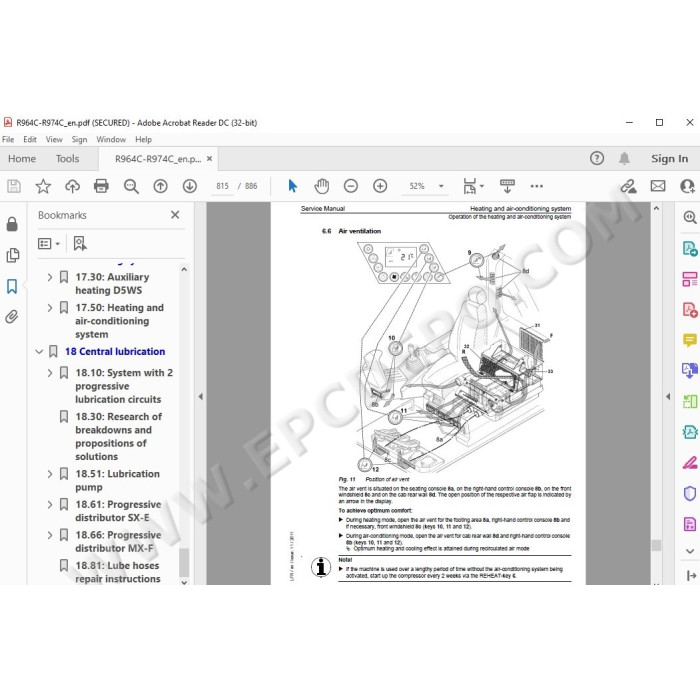
Task: Expand the 17.30 Auxiliary heating bookmark
Action: pyautogui.click(x=50, y=277)
